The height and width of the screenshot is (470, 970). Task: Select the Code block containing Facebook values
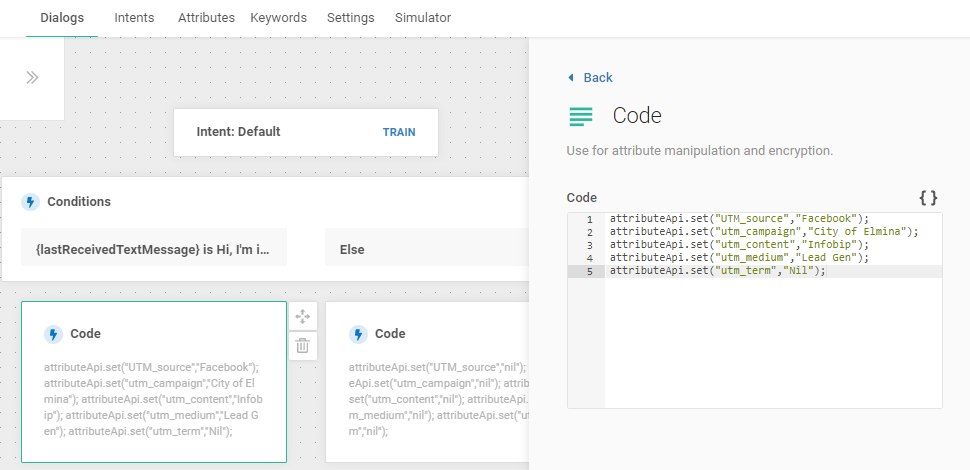[154, 382]
